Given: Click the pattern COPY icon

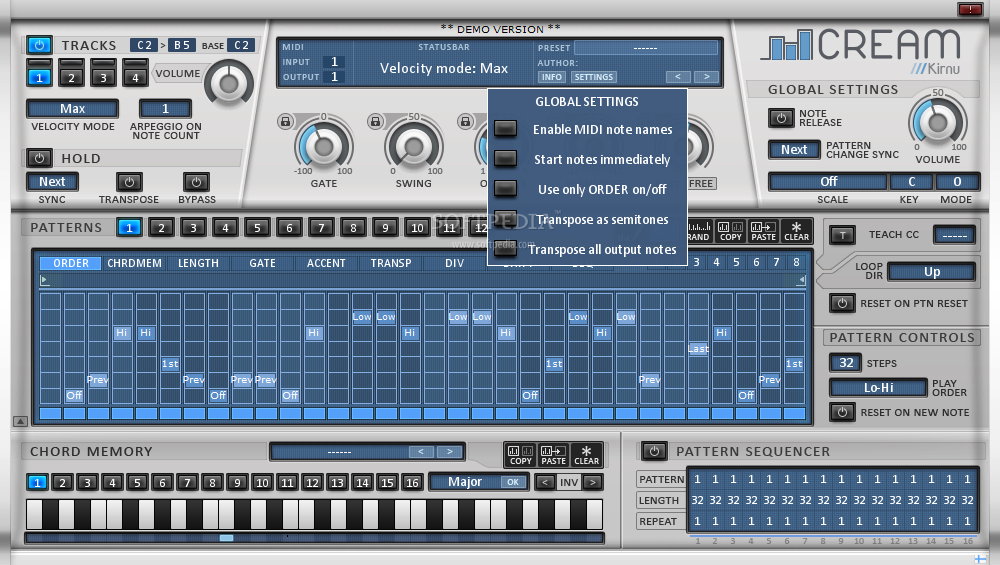Looking at the screenshot, I should click(730, 231).
